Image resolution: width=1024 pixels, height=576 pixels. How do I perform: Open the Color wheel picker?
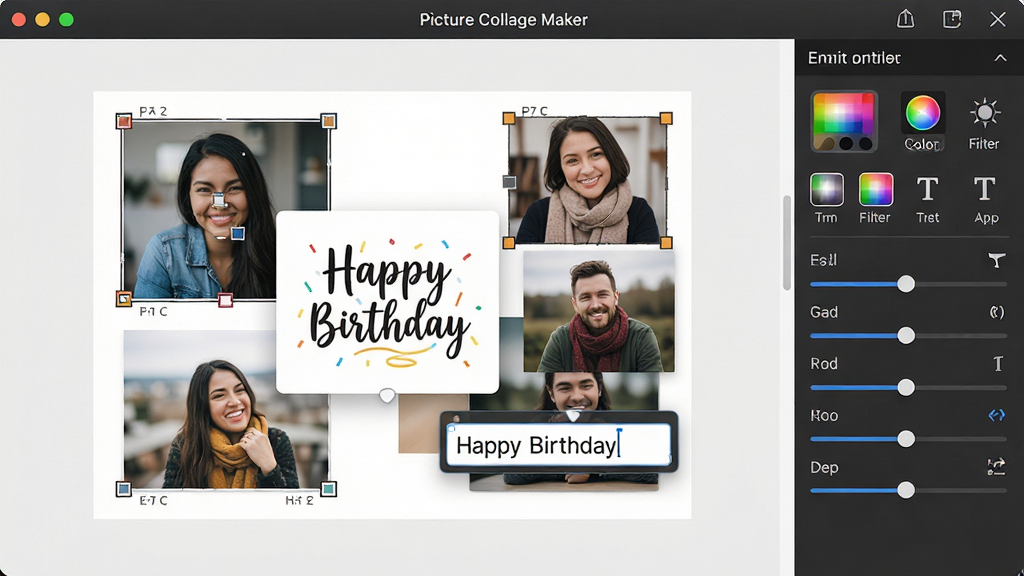pyautogui.click(x=922, y=113)
